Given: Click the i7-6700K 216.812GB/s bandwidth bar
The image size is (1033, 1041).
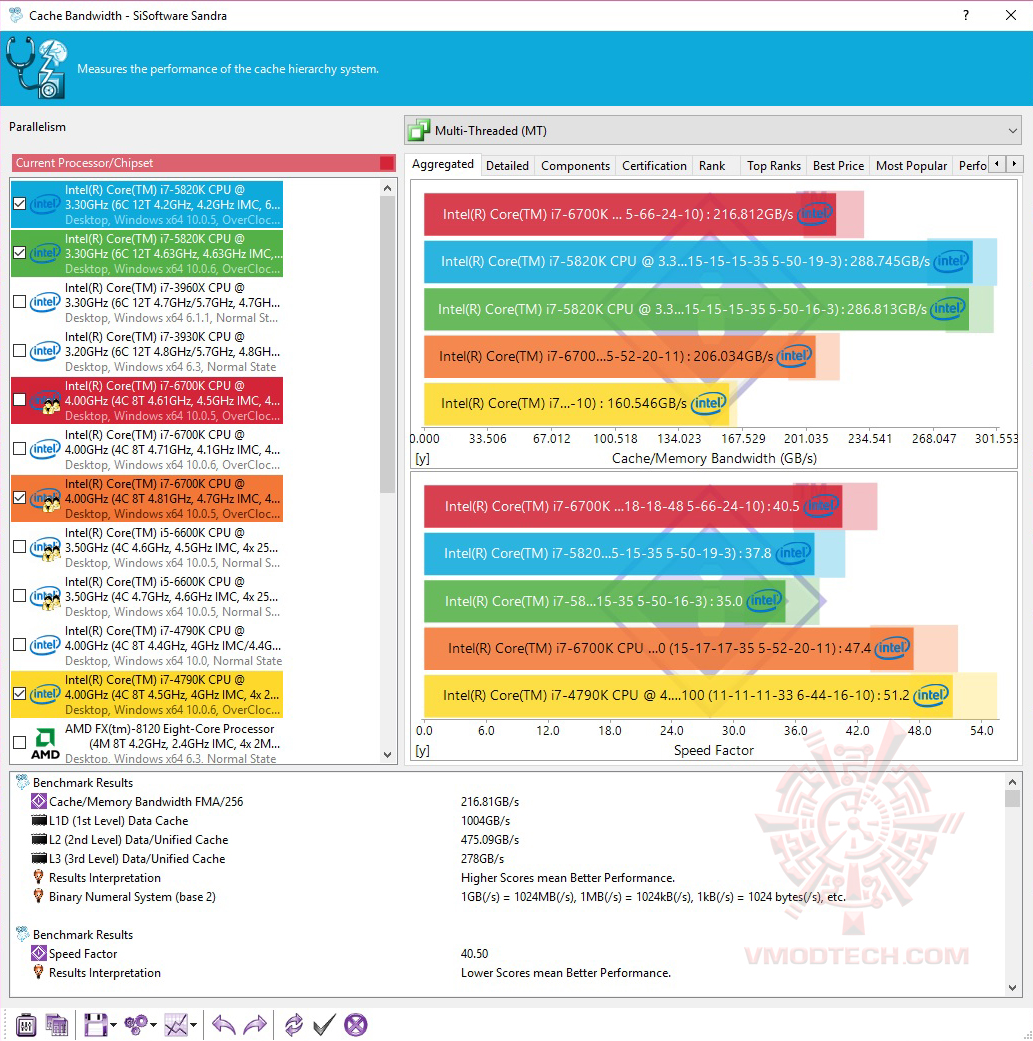Looking at the screenshot, I should (629, 214).
